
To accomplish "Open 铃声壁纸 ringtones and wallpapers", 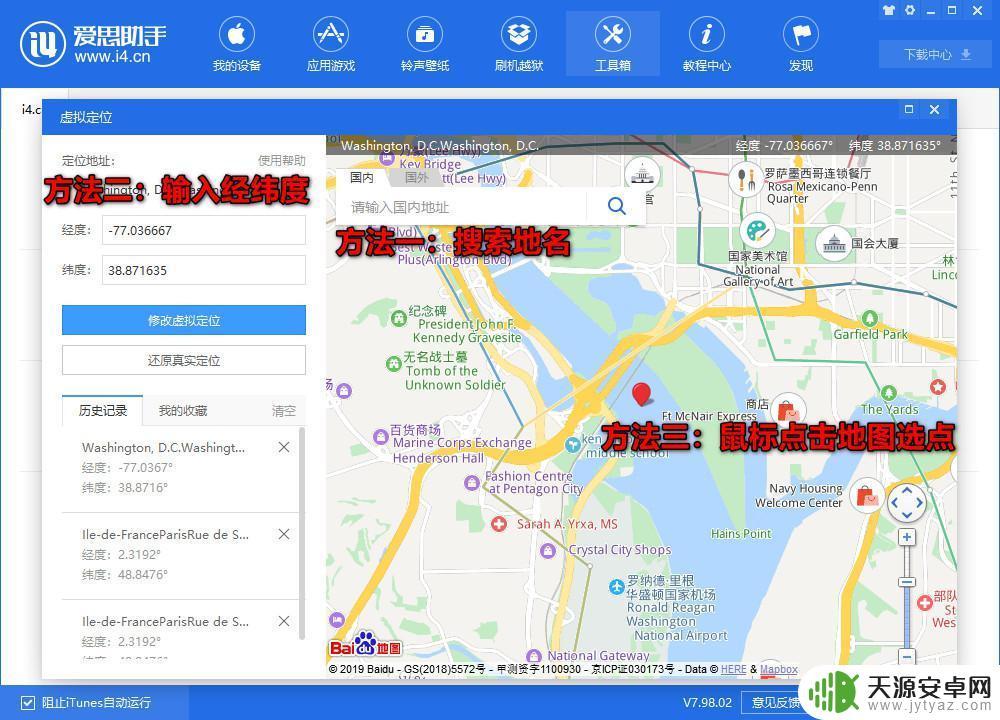I will coord(425,45).
